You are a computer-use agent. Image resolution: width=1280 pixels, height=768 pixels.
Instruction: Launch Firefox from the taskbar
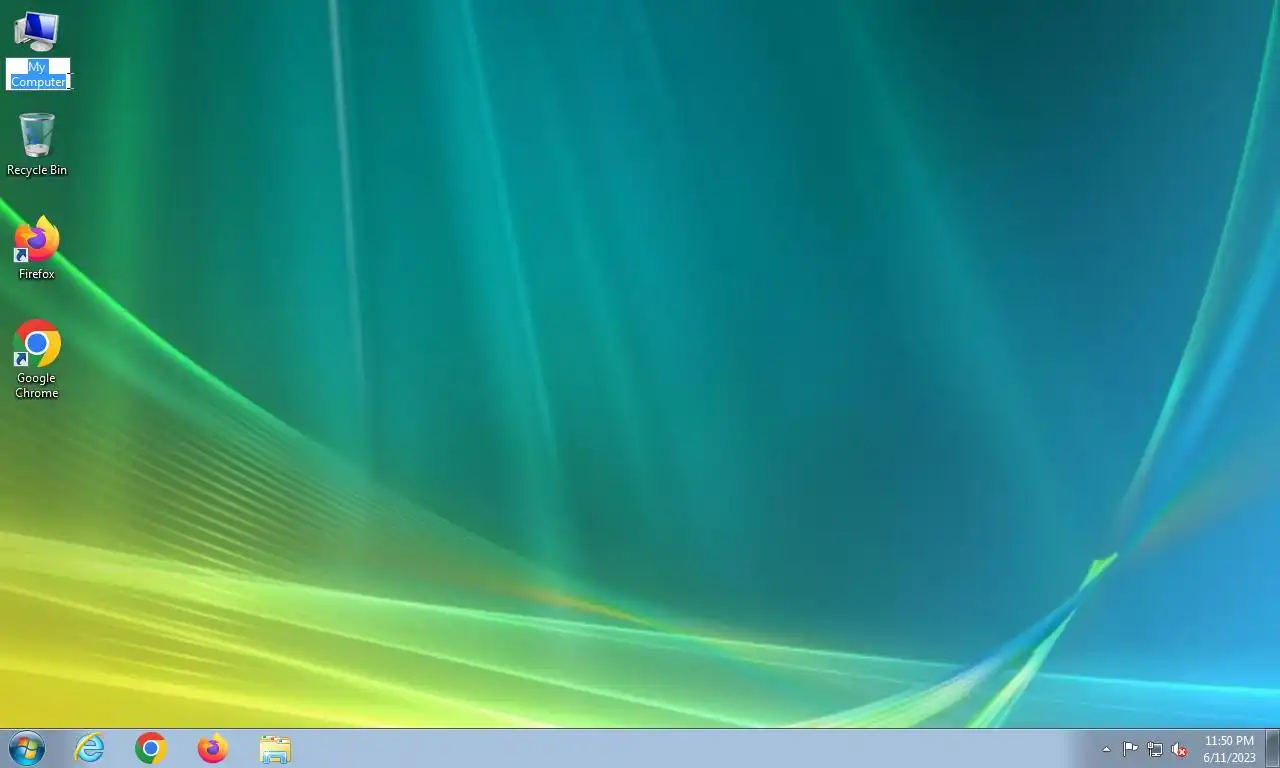[212, 748]
